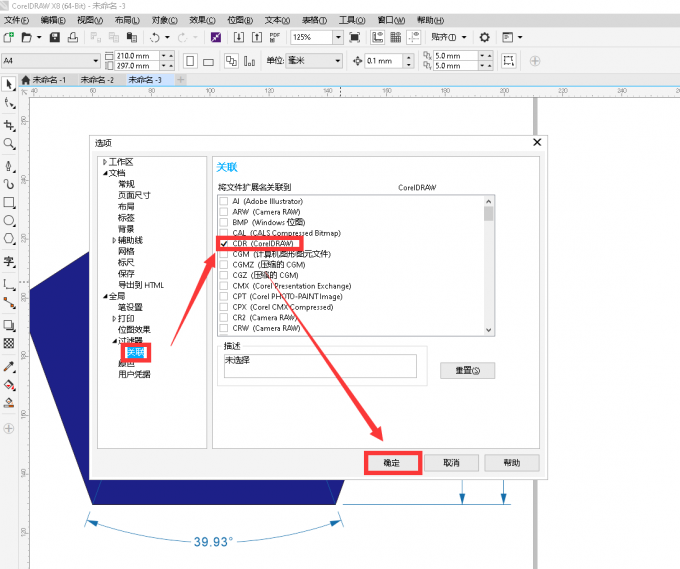Uncheck the CDR (CorelDRAW) checkbox

click(224, 244)
